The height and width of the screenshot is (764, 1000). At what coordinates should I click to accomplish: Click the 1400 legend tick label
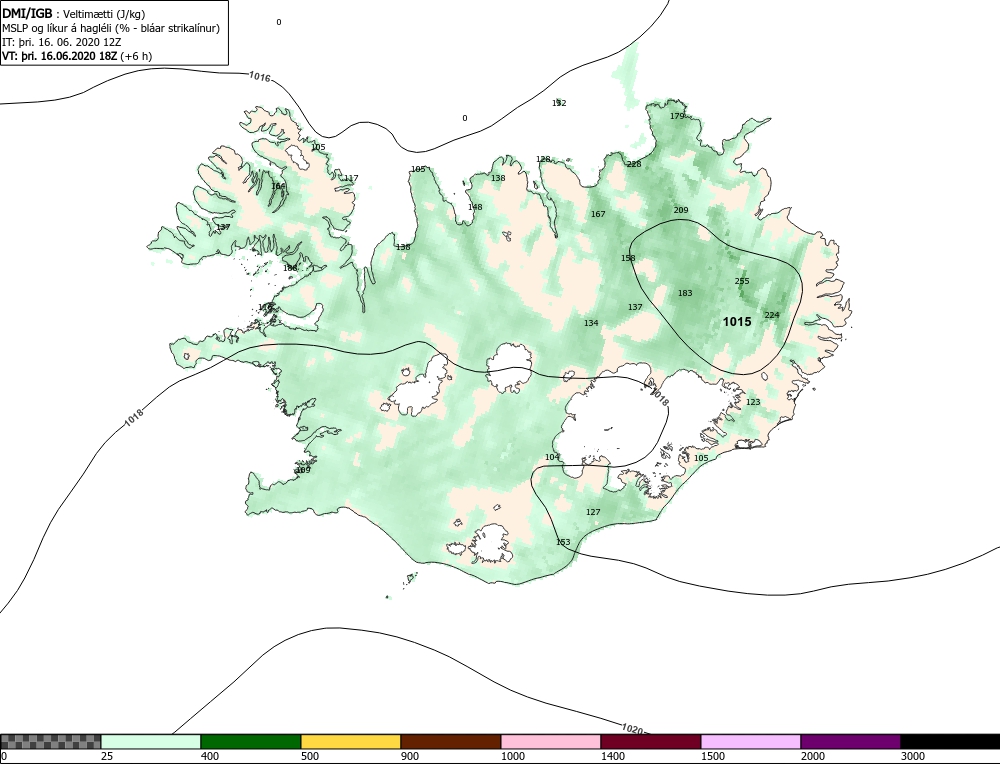click(613, 756)
